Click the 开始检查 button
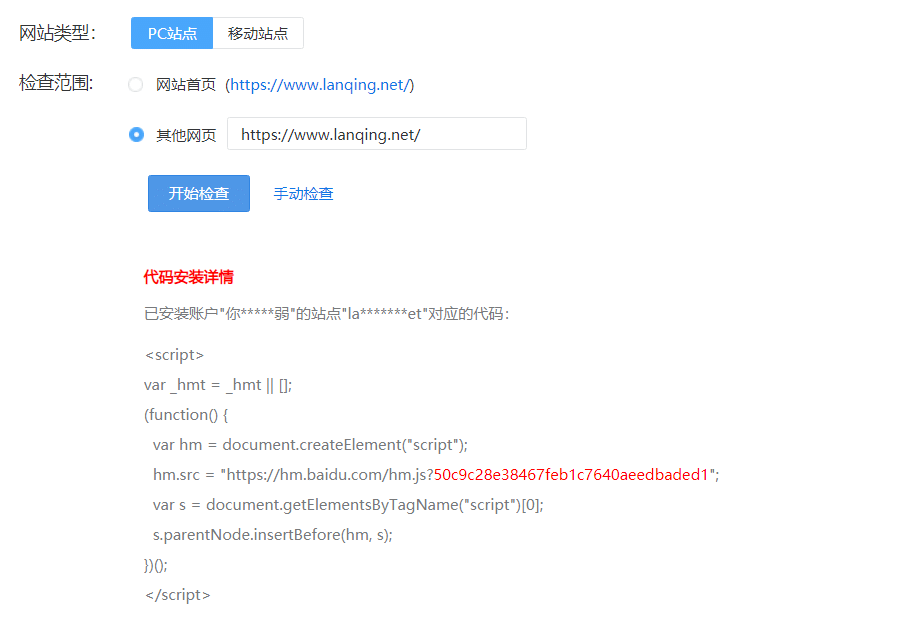Viewport: 907px width, 624px height. click(x=198, y=194)
